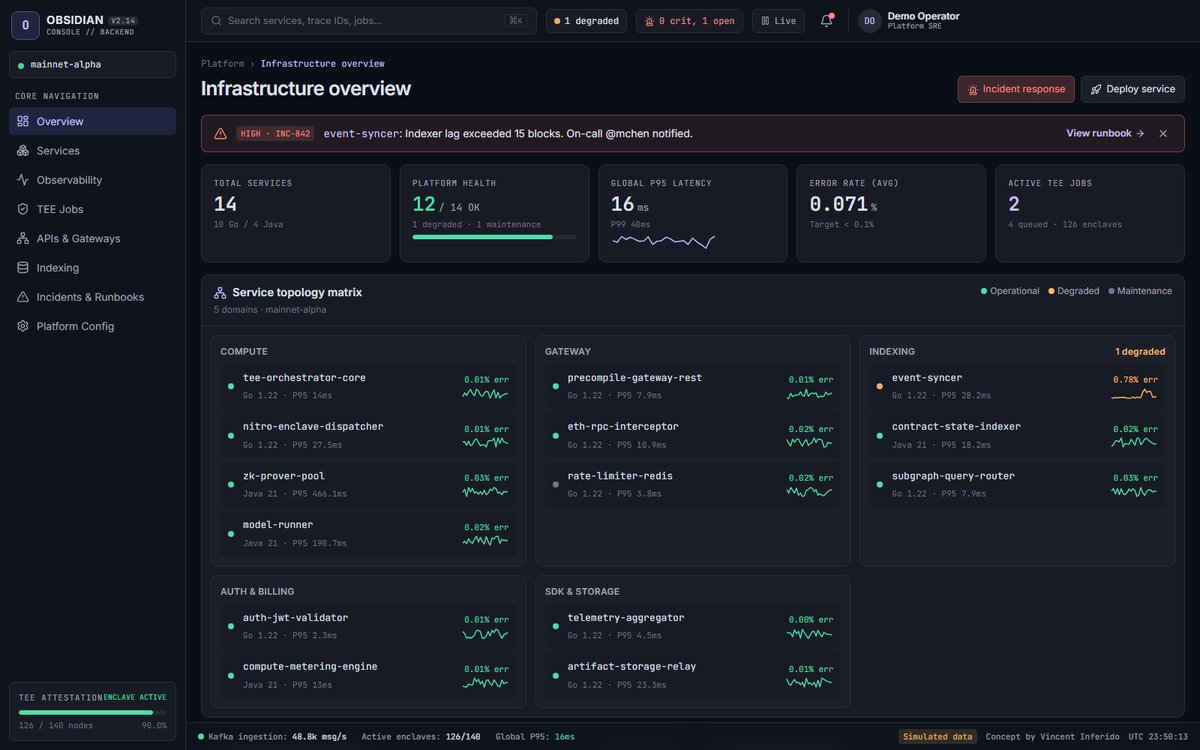
Task: Click the Platform breadcrumb link
Action: pyautogui.click(x=222, y=63)
